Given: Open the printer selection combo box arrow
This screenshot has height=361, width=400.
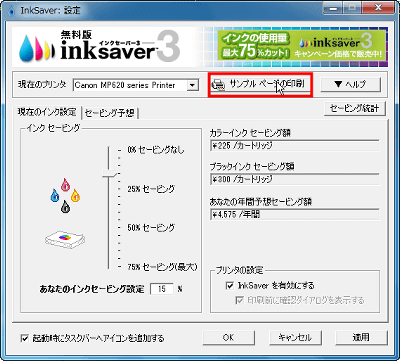Looking at the screenshot, I should tap(192, 85).
